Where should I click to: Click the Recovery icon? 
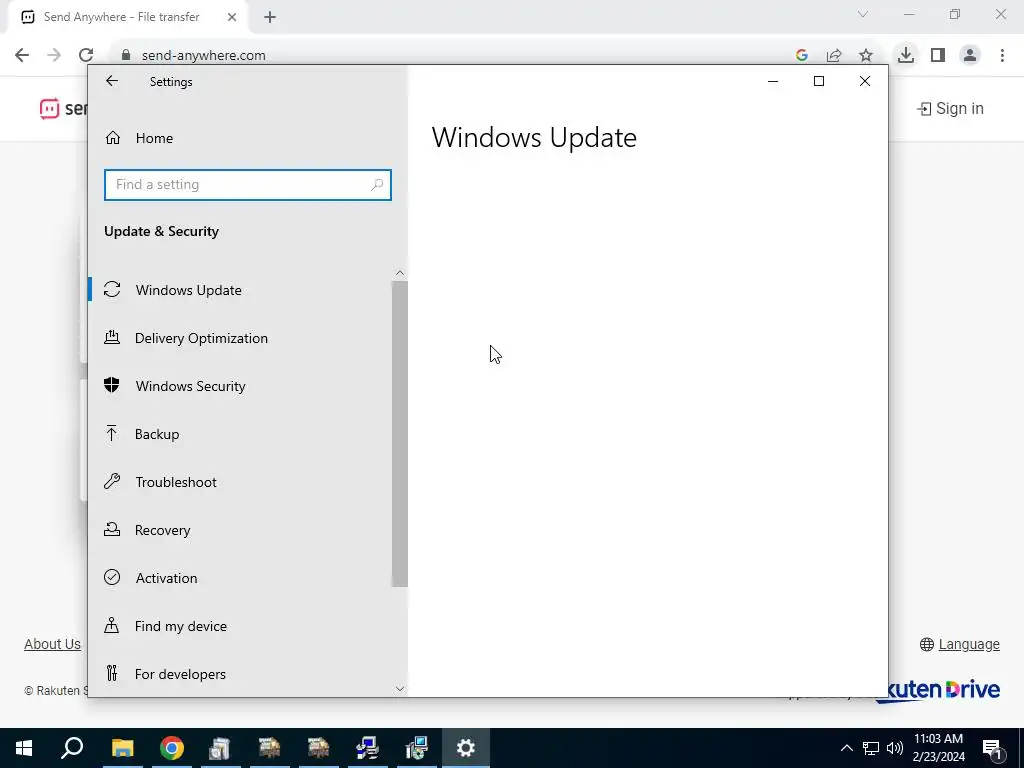click(x=112, y=529)
